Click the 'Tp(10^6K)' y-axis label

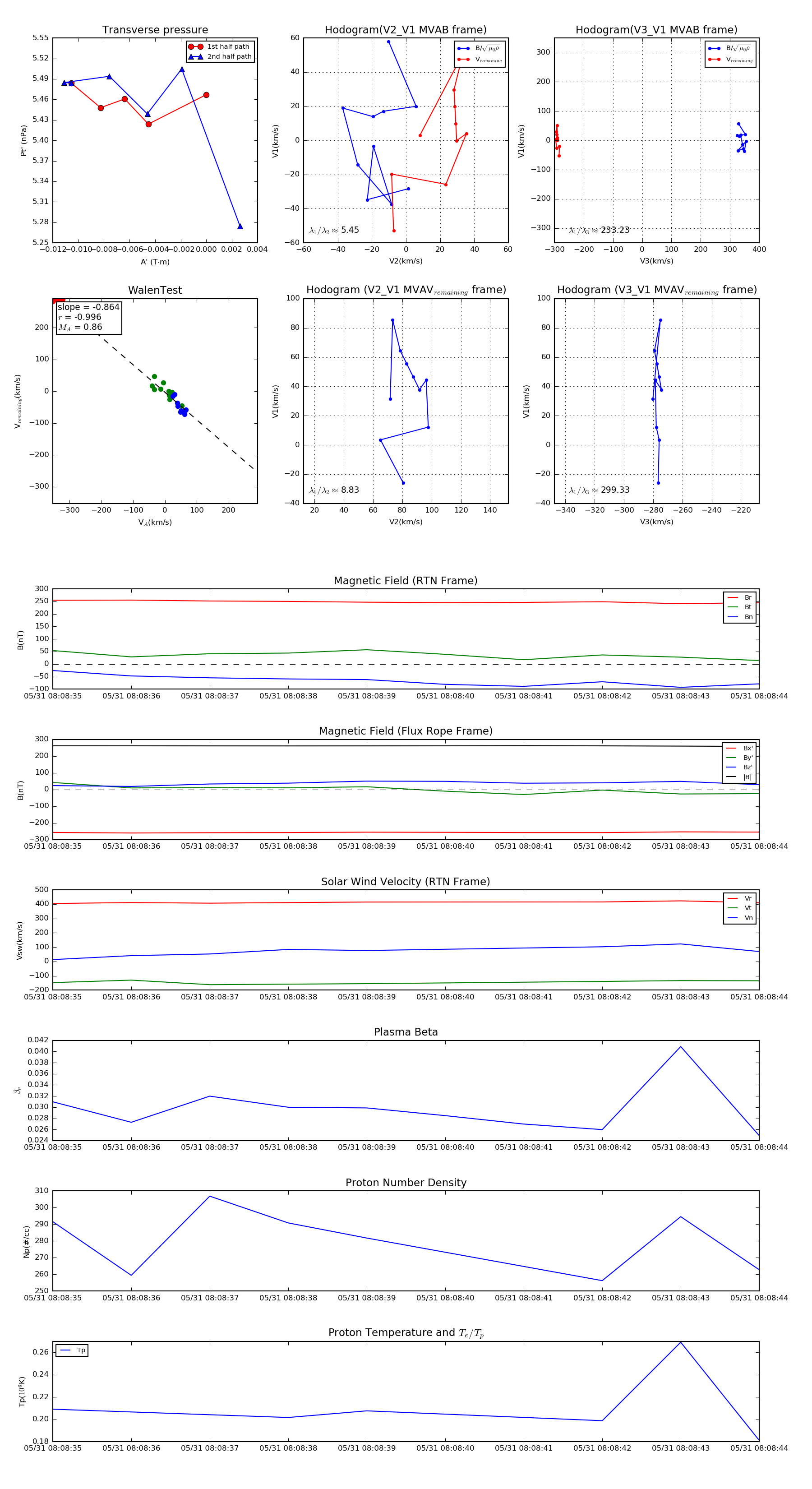click(22, 1392)
